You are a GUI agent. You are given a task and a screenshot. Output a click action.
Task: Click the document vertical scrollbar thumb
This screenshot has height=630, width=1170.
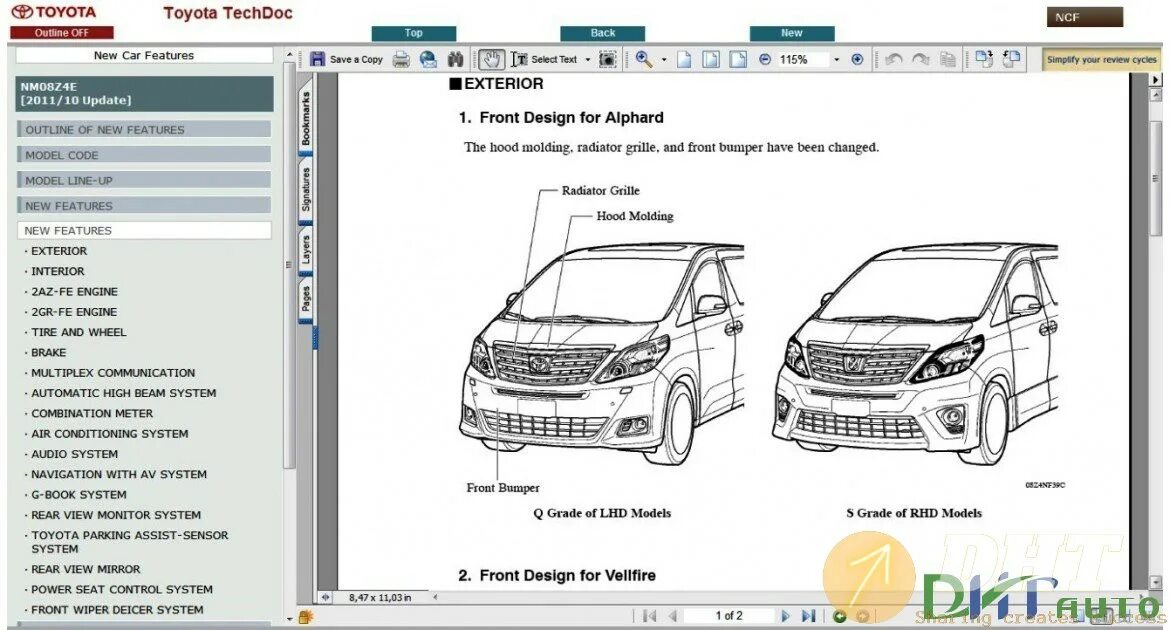(x=1156, y=178)
